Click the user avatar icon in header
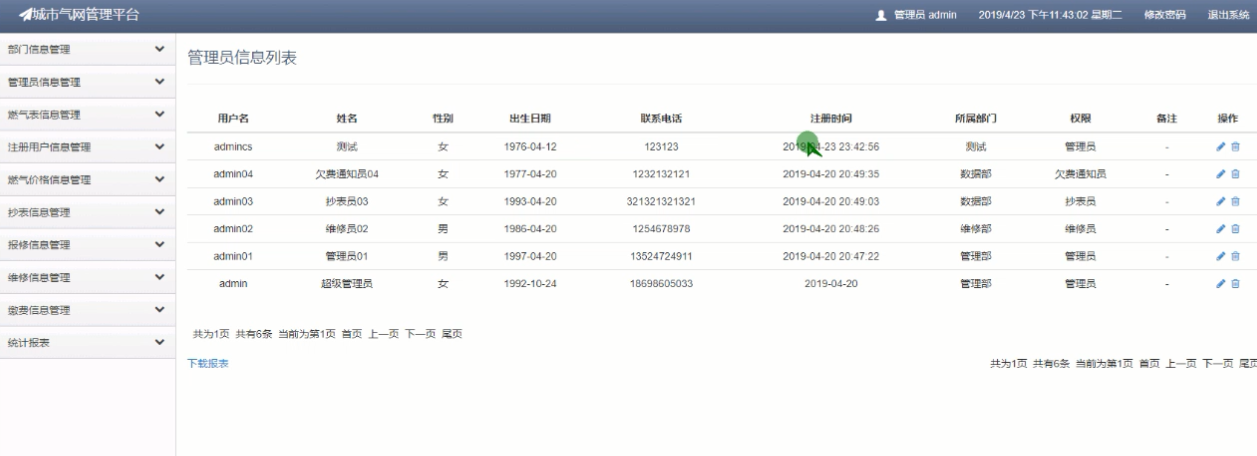This screenshot has width=1257, height=456. point(881,15)
